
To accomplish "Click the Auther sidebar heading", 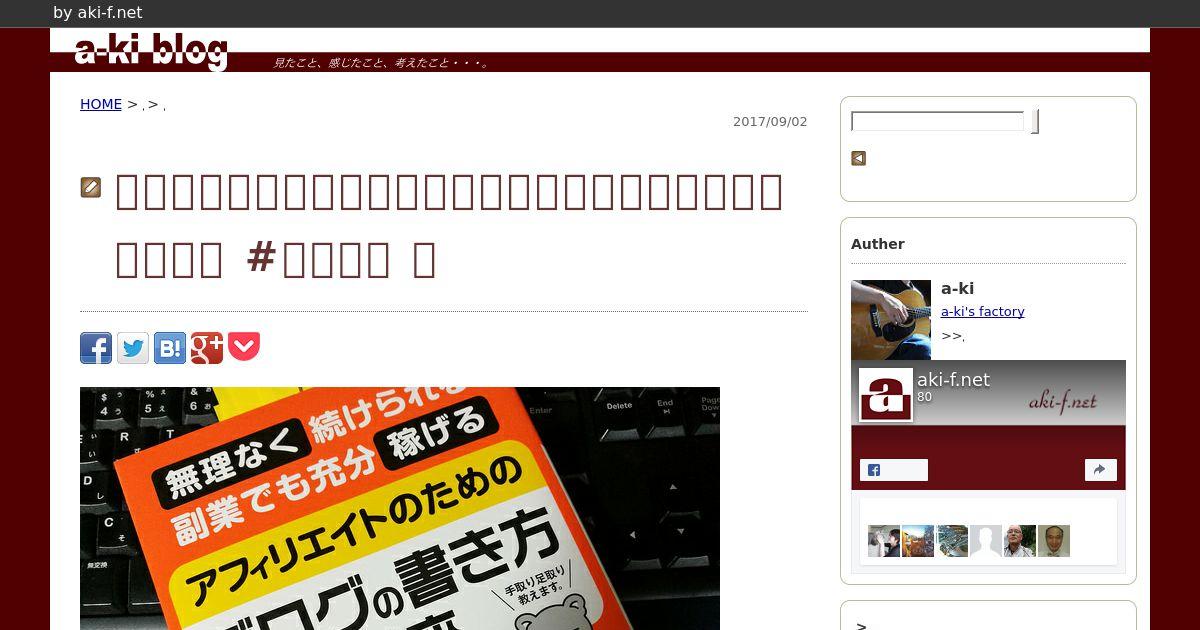I will (x=878, y=244).
